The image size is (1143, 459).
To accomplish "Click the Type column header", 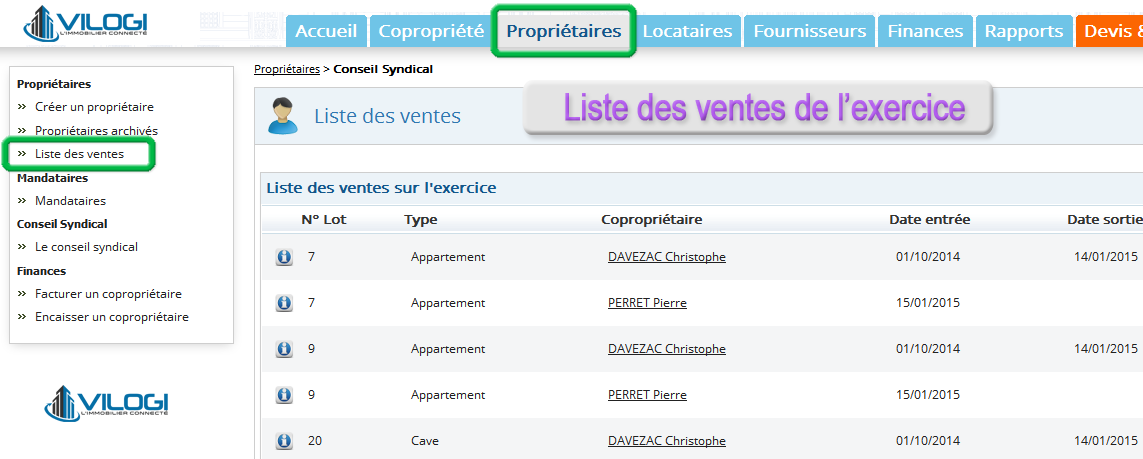I will pos(421,220).
